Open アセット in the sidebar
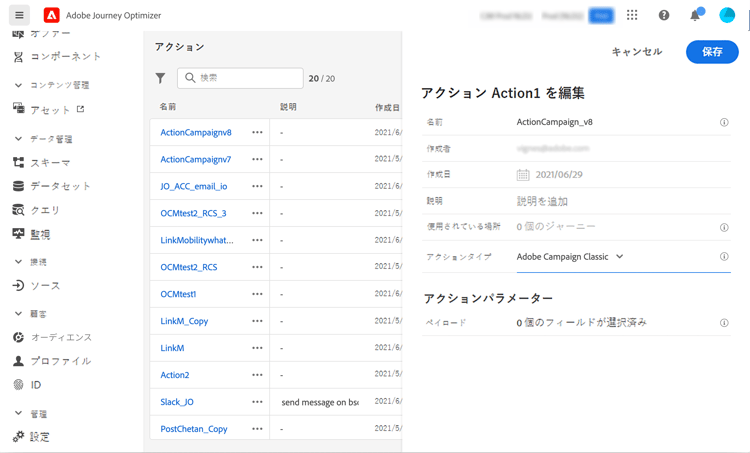Image resolution: width=750 pixels, height=453 pixels. tap(49, 110)
